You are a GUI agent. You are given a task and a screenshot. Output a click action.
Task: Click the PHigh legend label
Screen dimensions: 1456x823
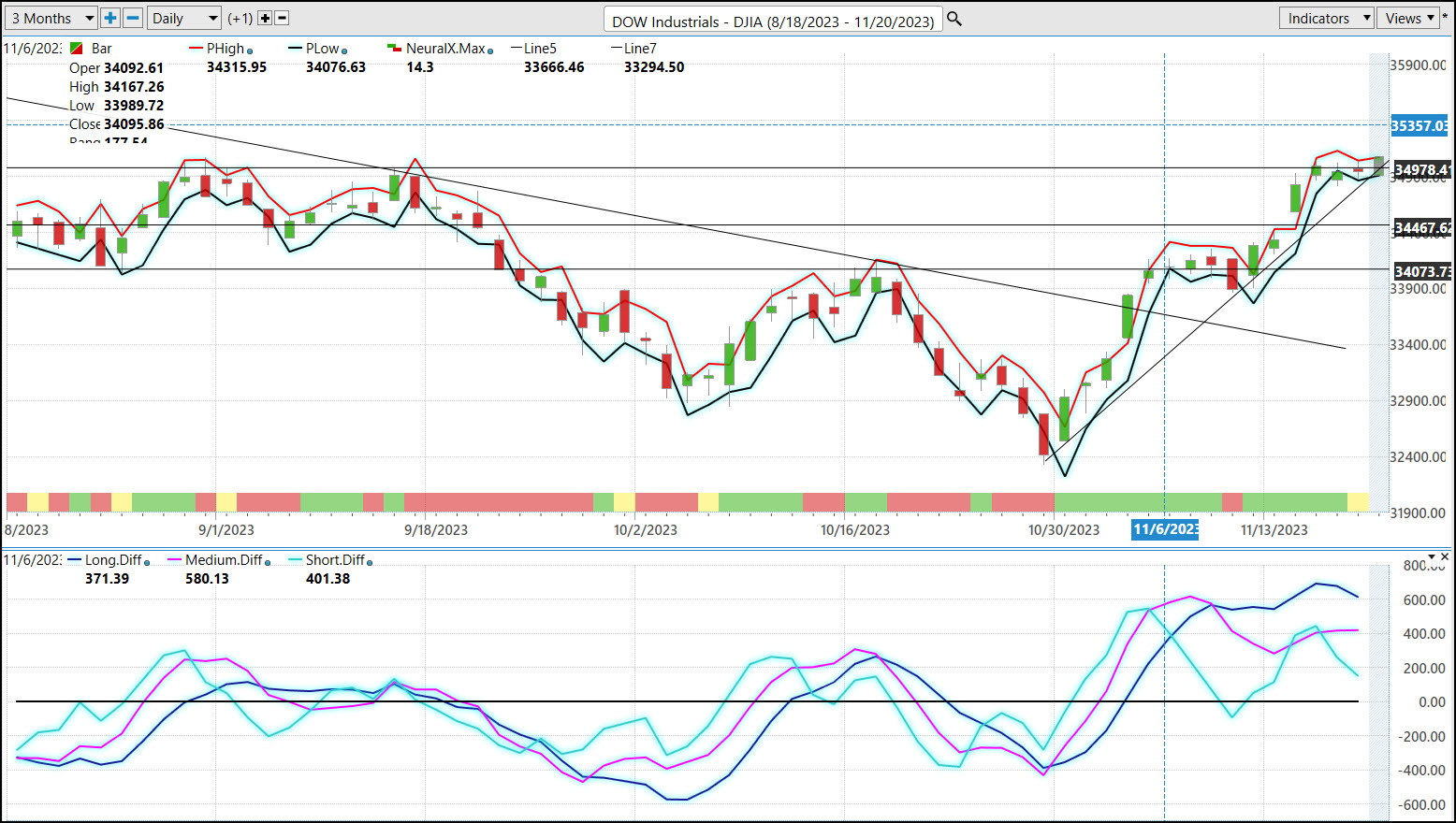point(226,49)
